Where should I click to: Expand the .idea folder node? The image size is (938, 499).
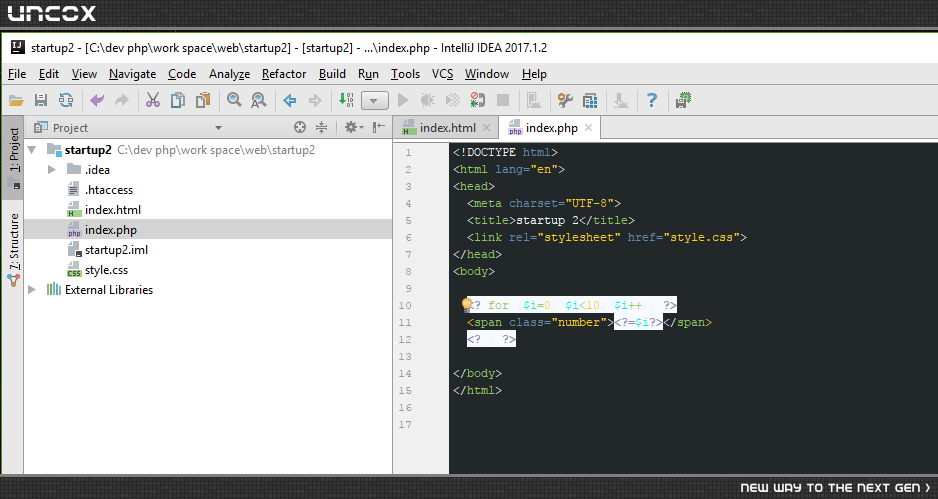click(52, 170)
